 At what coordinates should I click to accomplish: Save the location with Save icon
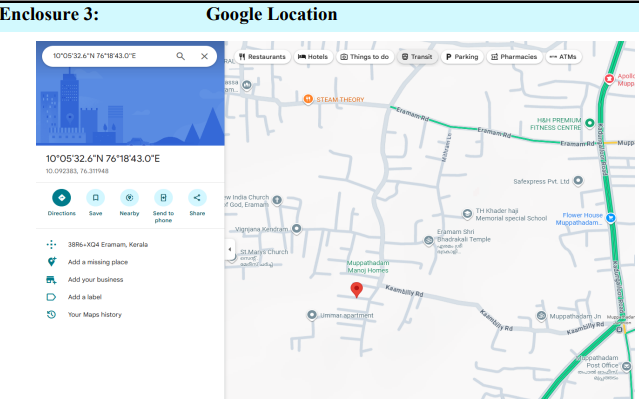95,198
